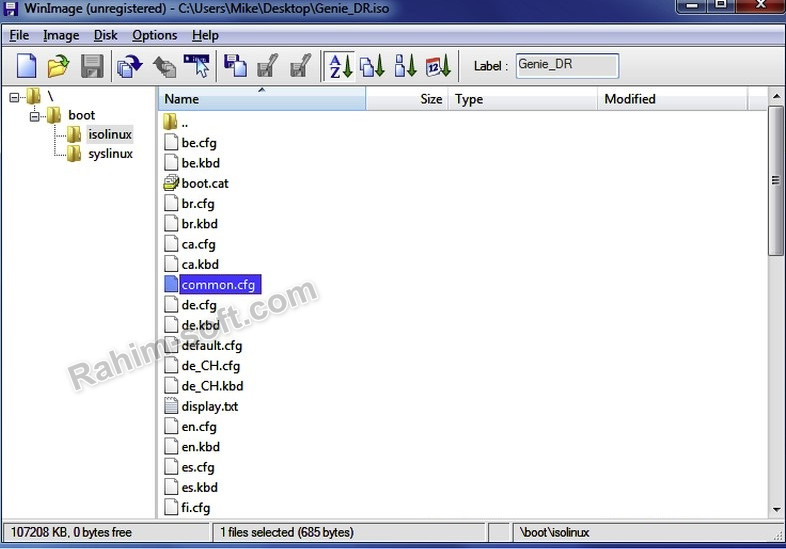Screen dimensions: 786x549
Task: Sort files by size icon
Action: tap(406, 66)
